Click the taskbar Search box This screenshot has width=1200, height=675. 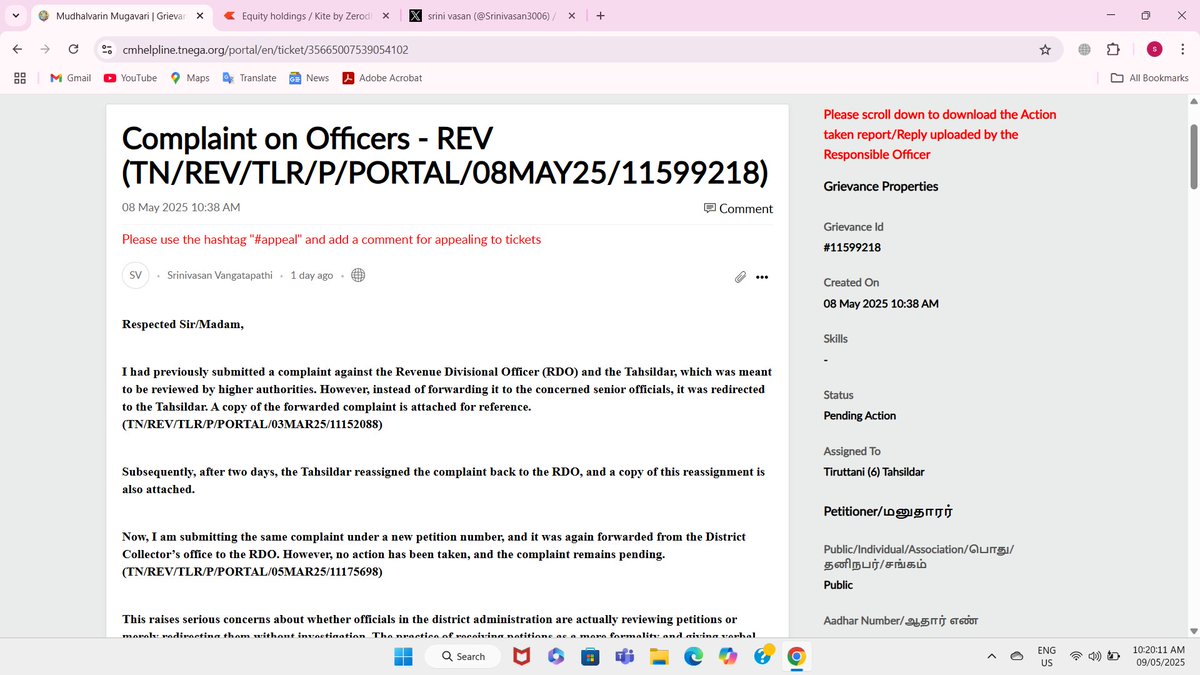[x=463, y=656]
